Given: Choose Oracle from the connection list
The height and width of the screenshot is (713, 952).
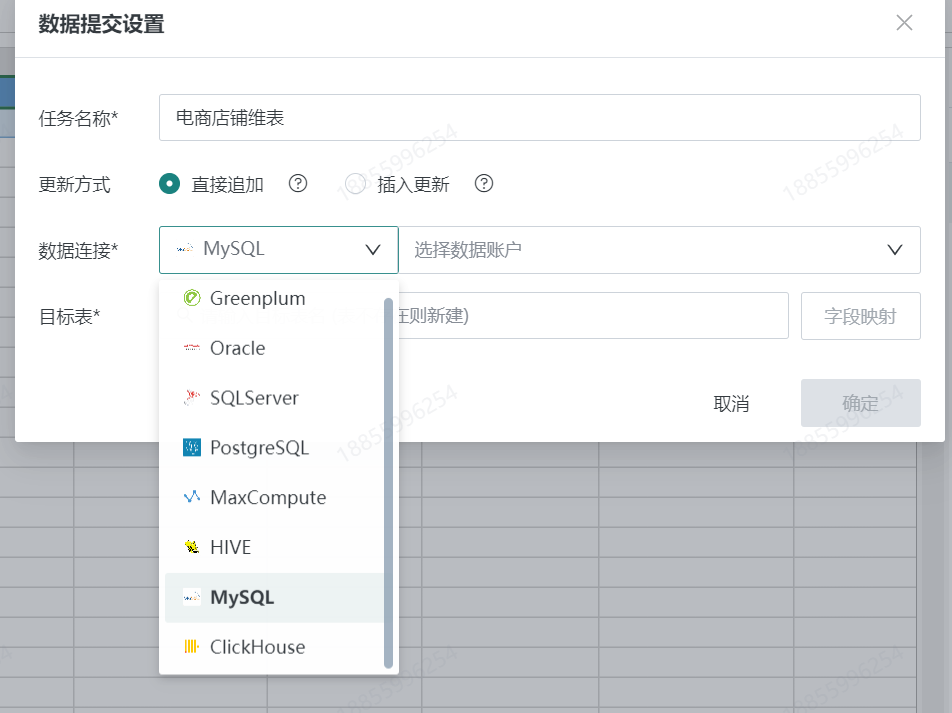Looking at the screenshot, I should tap(274, 348).
